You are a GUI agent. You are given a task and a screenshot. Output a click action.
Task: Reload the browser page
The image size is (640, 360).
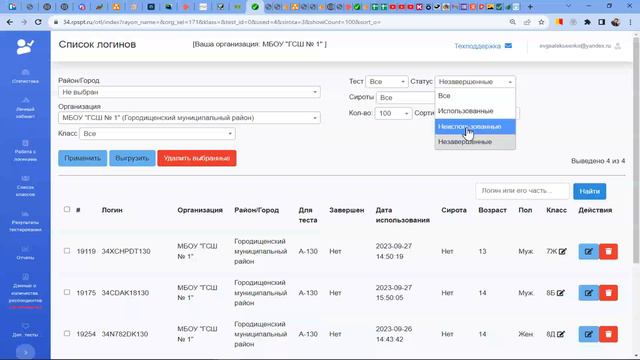tap(38, 22)
